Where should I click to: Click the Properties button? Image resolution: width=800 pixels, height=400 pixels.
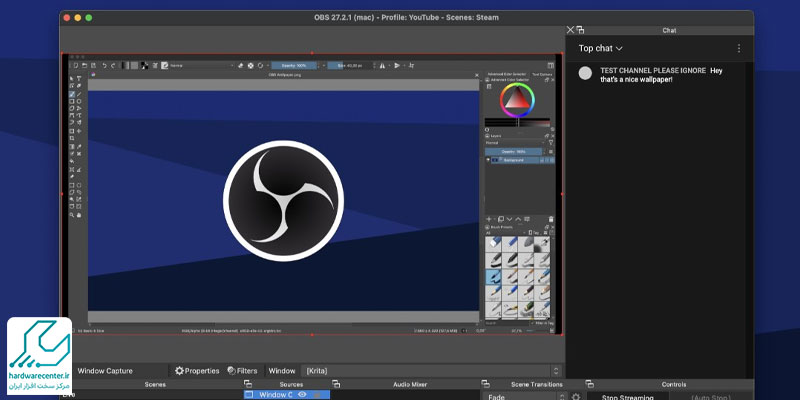click(197, 371)
